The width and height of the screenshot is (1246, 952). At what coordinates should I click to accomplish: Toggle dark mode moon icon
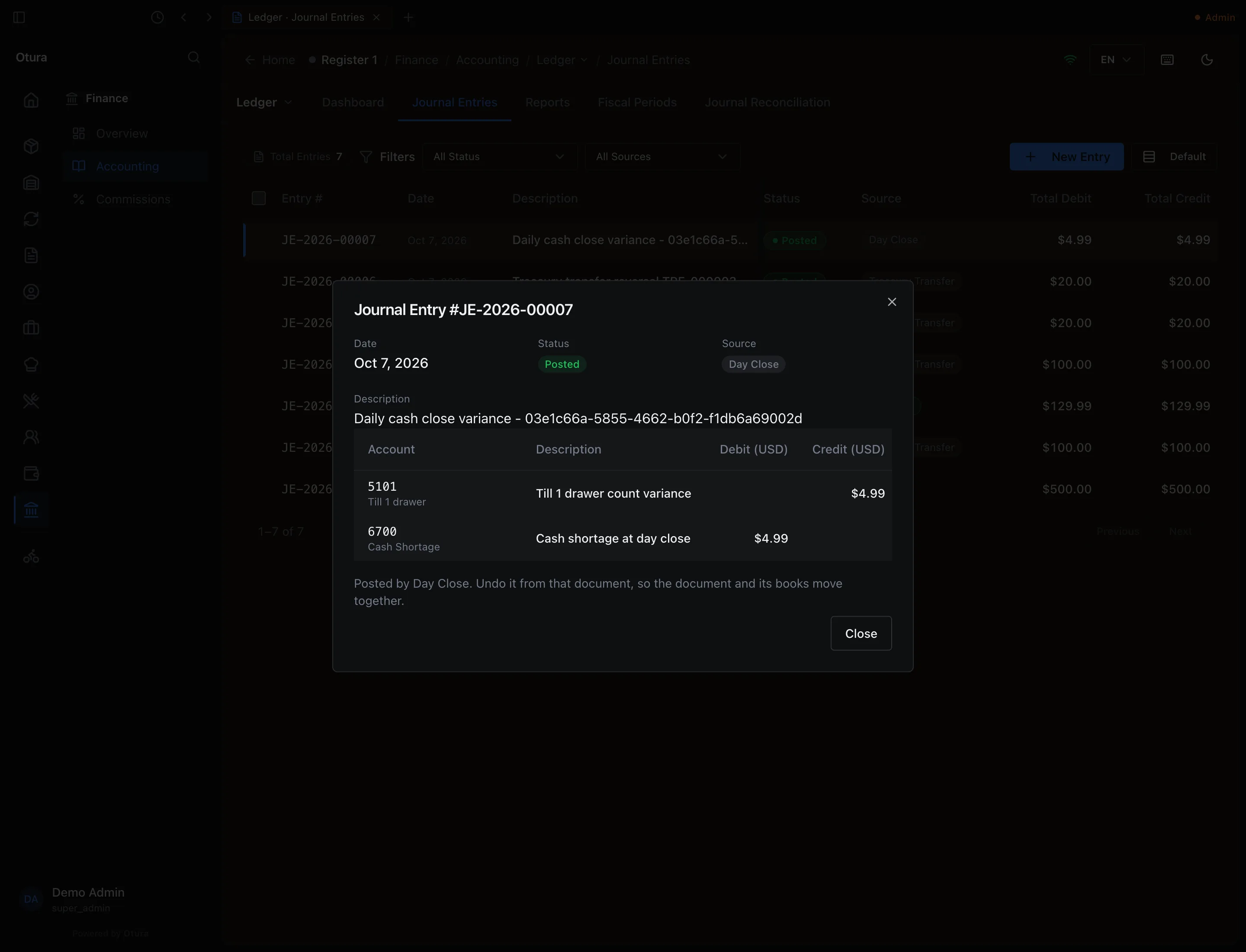coord(1206,60)
